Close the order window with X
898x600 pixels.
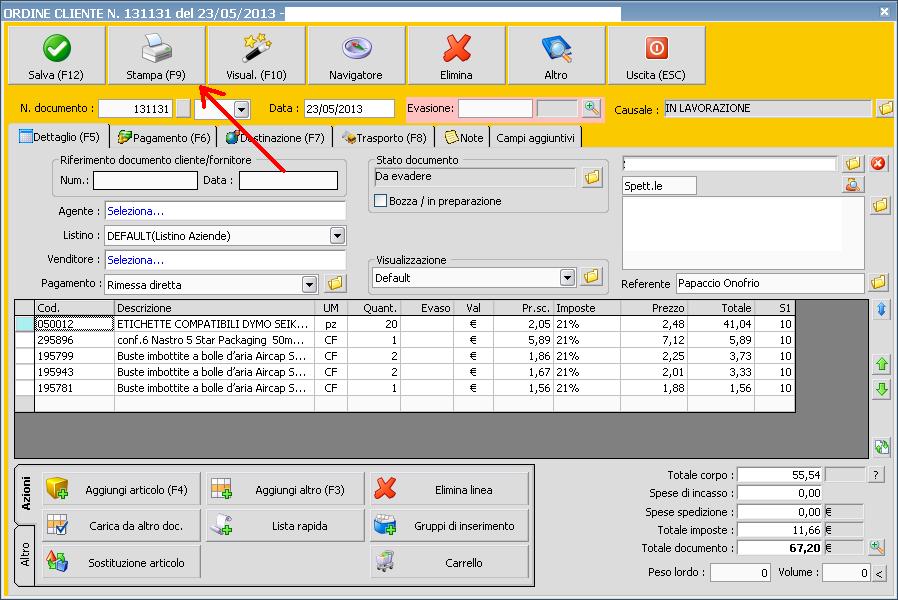coord(884,11)
